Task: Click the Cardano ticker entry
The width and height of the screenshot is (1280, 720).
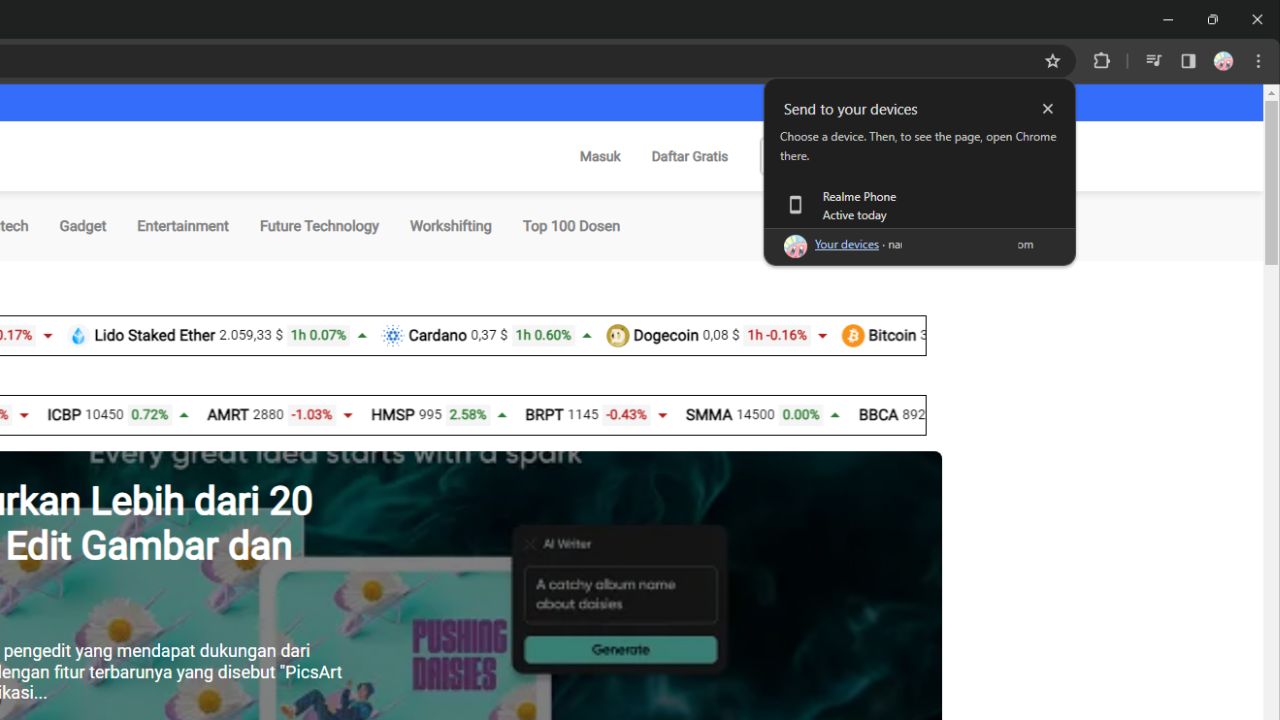Action: point(437,336)
